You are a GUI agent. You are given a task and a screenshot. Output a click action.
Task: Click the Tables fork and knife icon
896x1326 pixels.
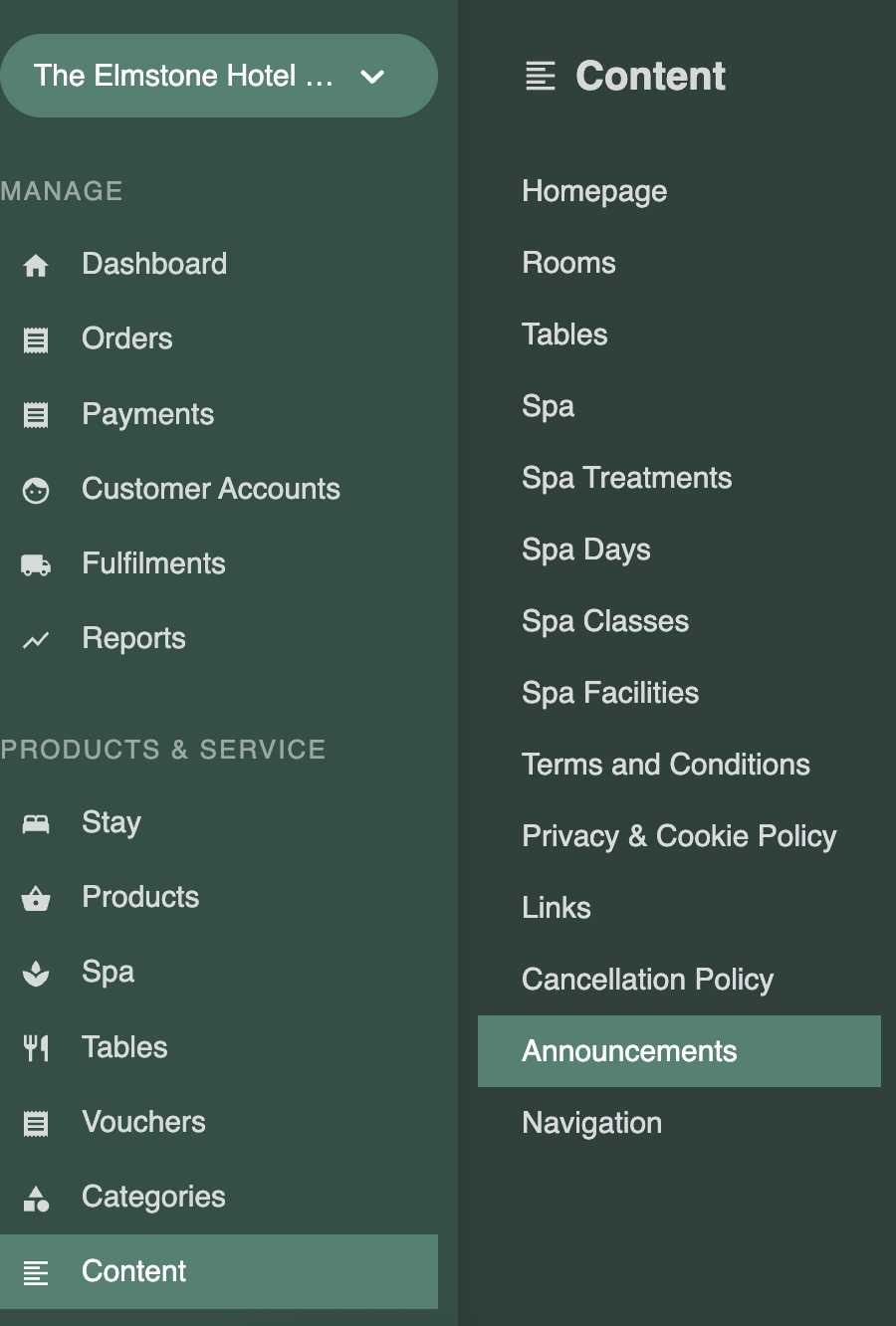click(36, 1047)
